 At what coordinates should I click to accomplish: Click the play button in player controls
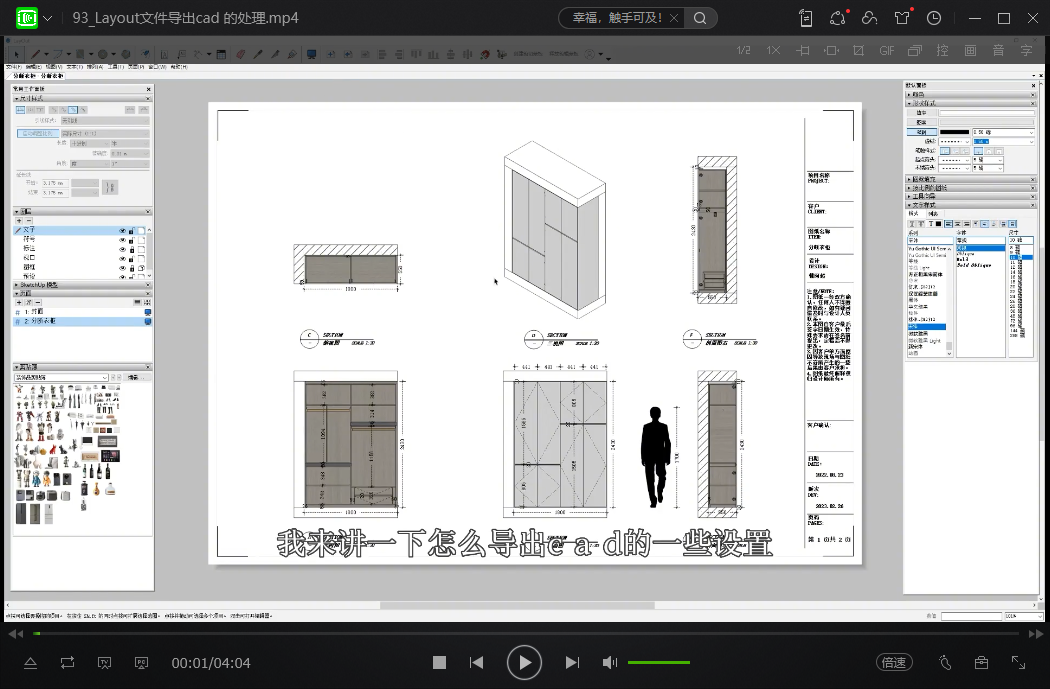524,662
